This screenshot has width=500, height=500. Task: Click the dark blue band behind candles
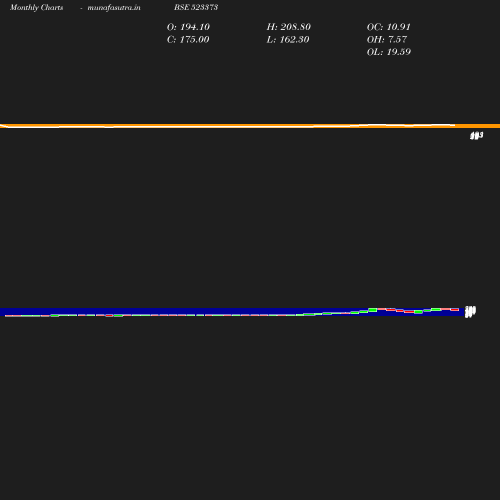tap(232, 312)
